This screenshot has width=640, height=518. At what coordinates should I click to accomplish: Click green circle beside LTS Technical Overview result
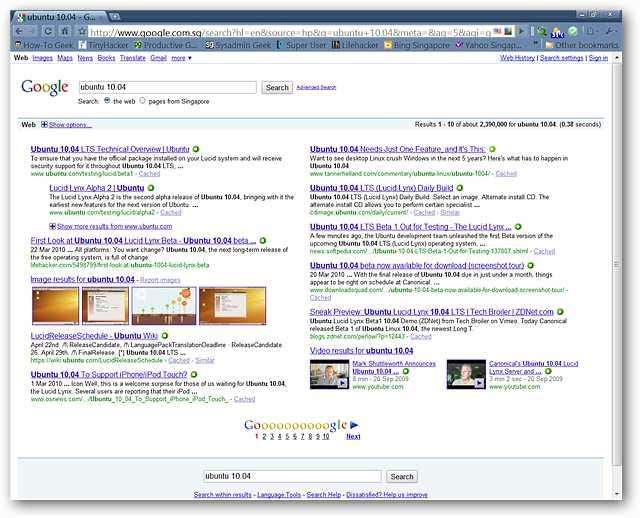(x=196, y=149)
